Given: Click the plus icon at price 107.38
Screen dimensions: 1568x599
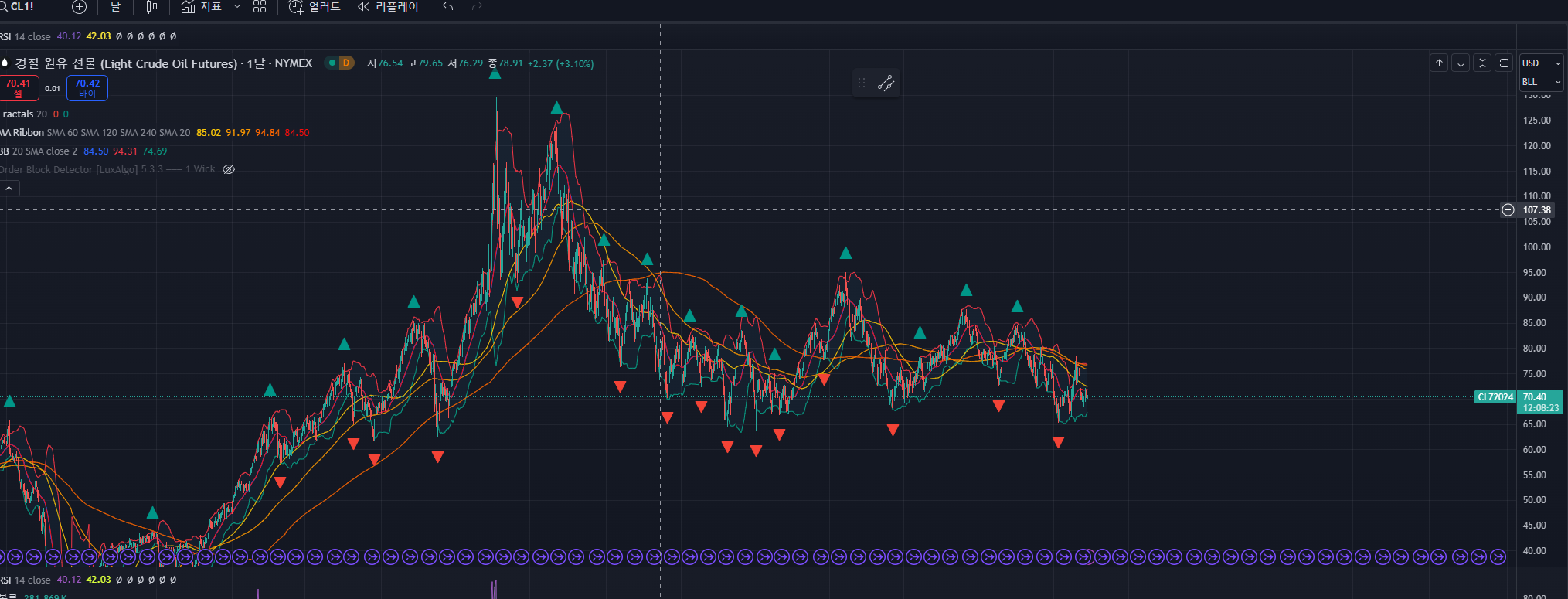Looking at the screenshot, I should (1508, 209).
